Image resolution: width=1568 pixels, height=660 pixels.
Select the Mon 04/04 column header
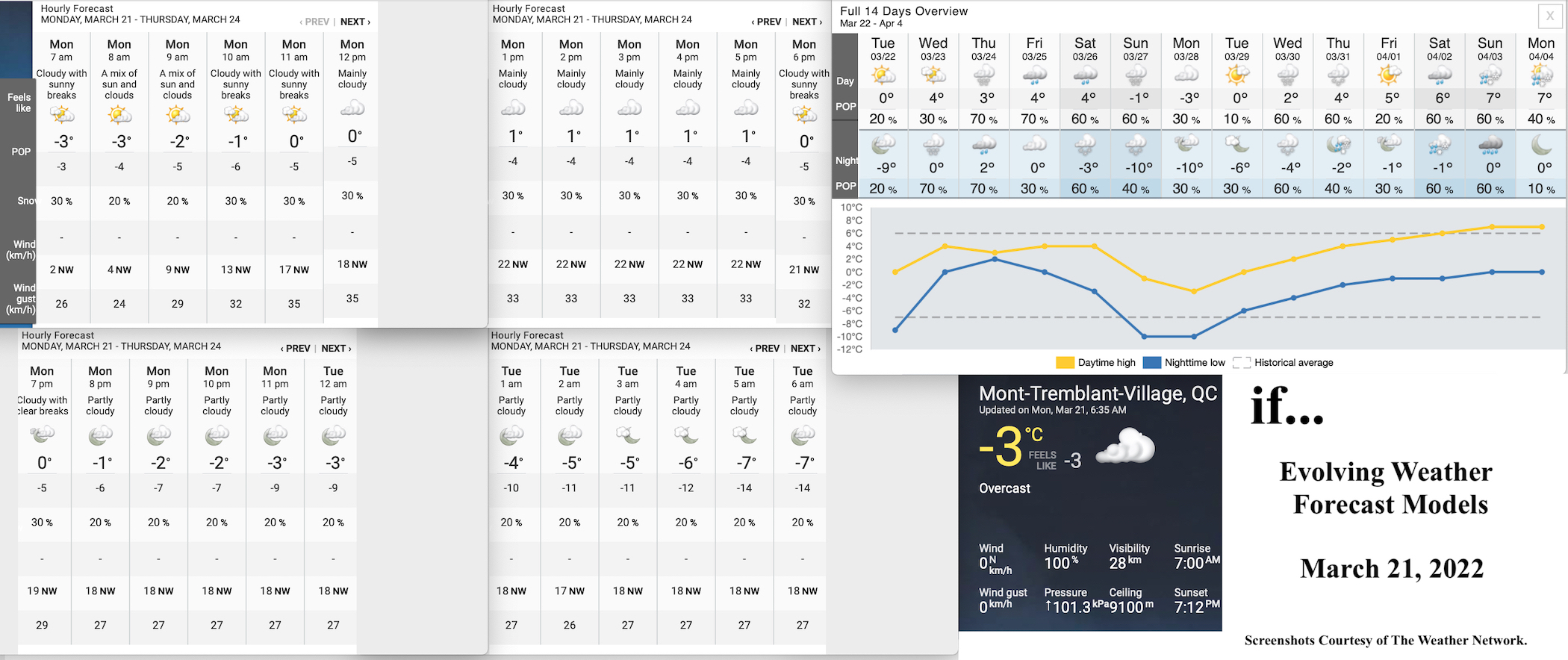click(x=1541, y=49)
